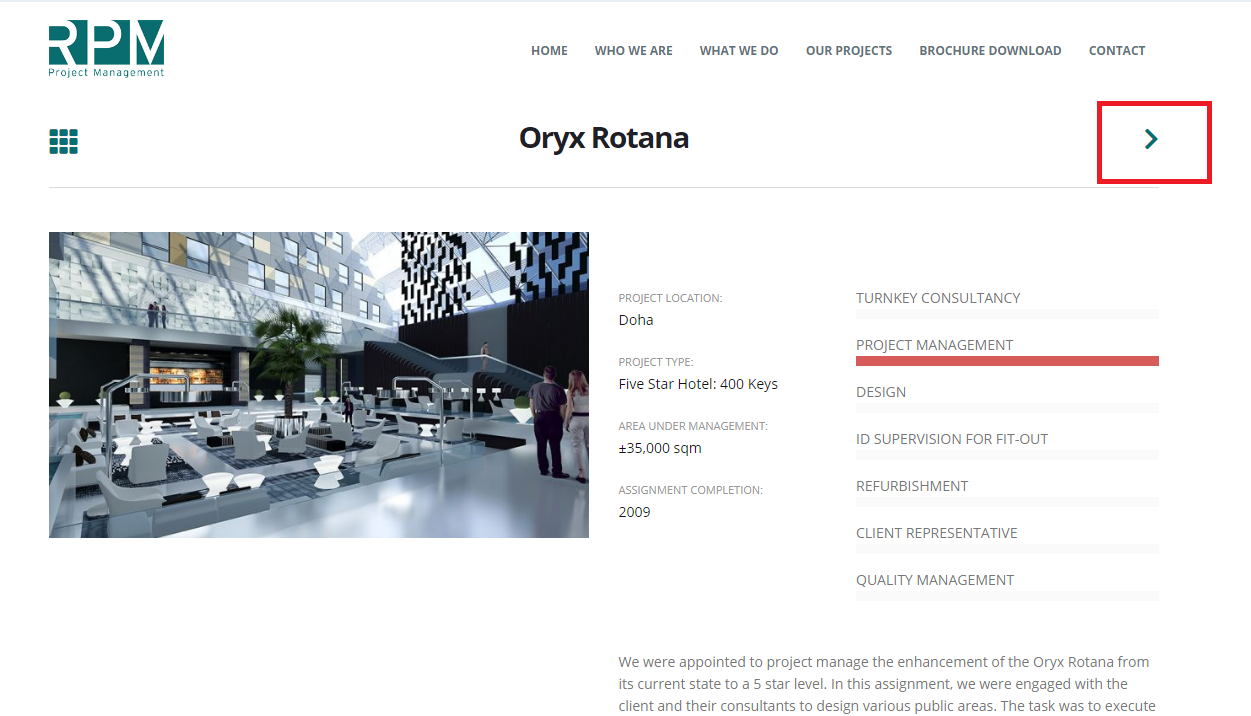This screenshot has width=1251, height=716.
Task: Click the Five Star Hotel: 400 Keys text
Action: click(698, 384)
